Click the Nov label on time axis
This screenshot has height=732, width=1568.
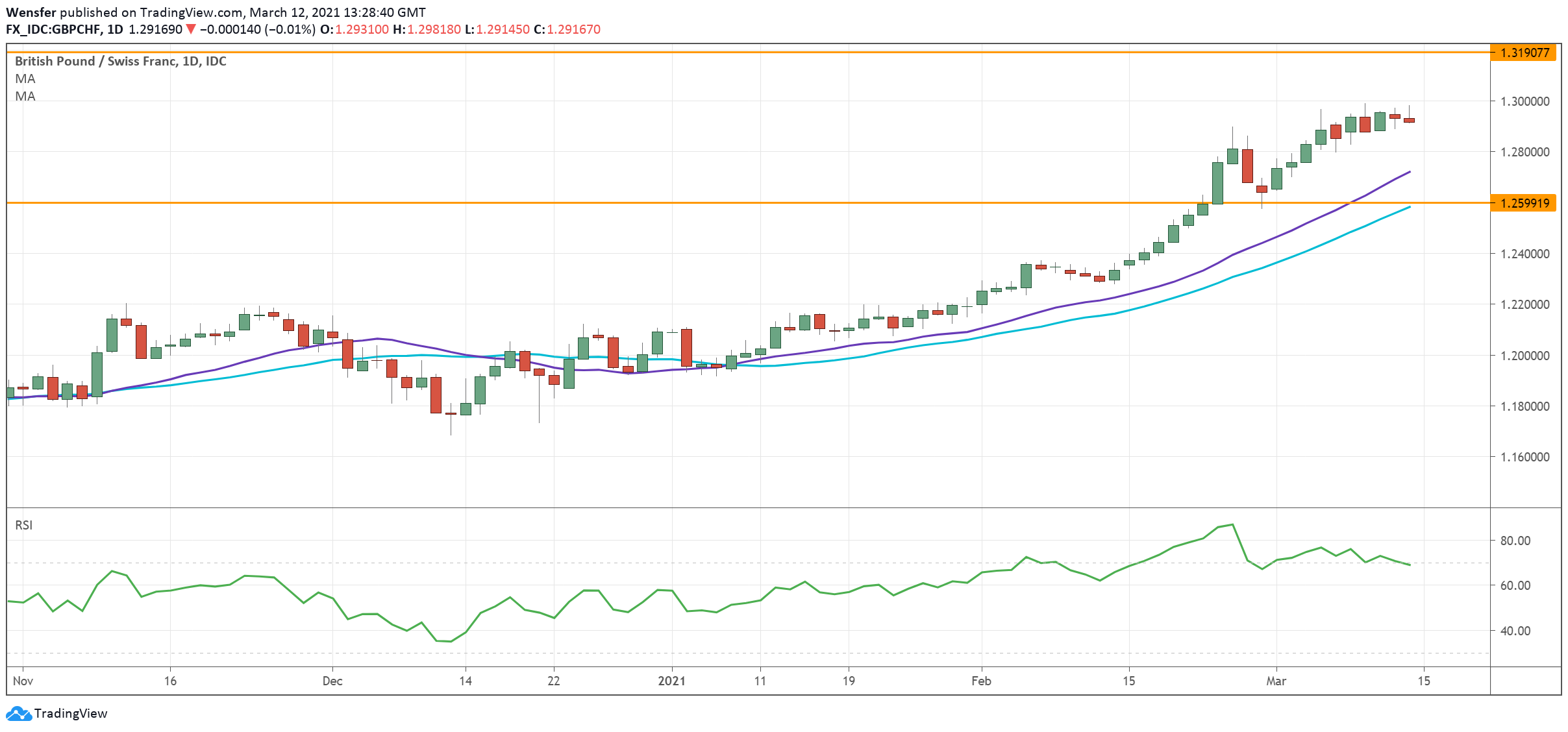click(x=24, y=681)
